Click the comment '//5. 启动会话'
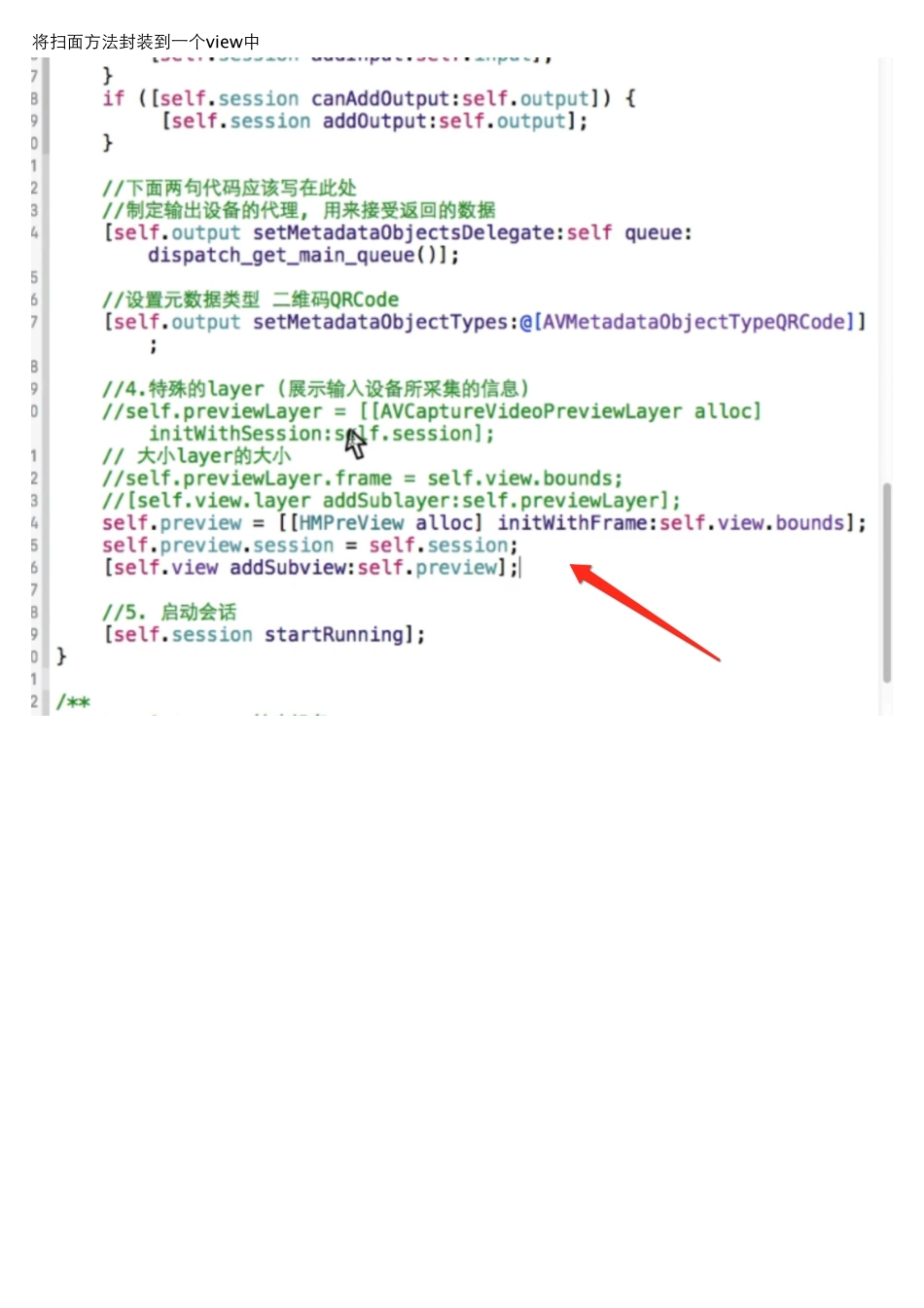The image size is (924, 1308). pyautogui.click(x=169, y=613)
